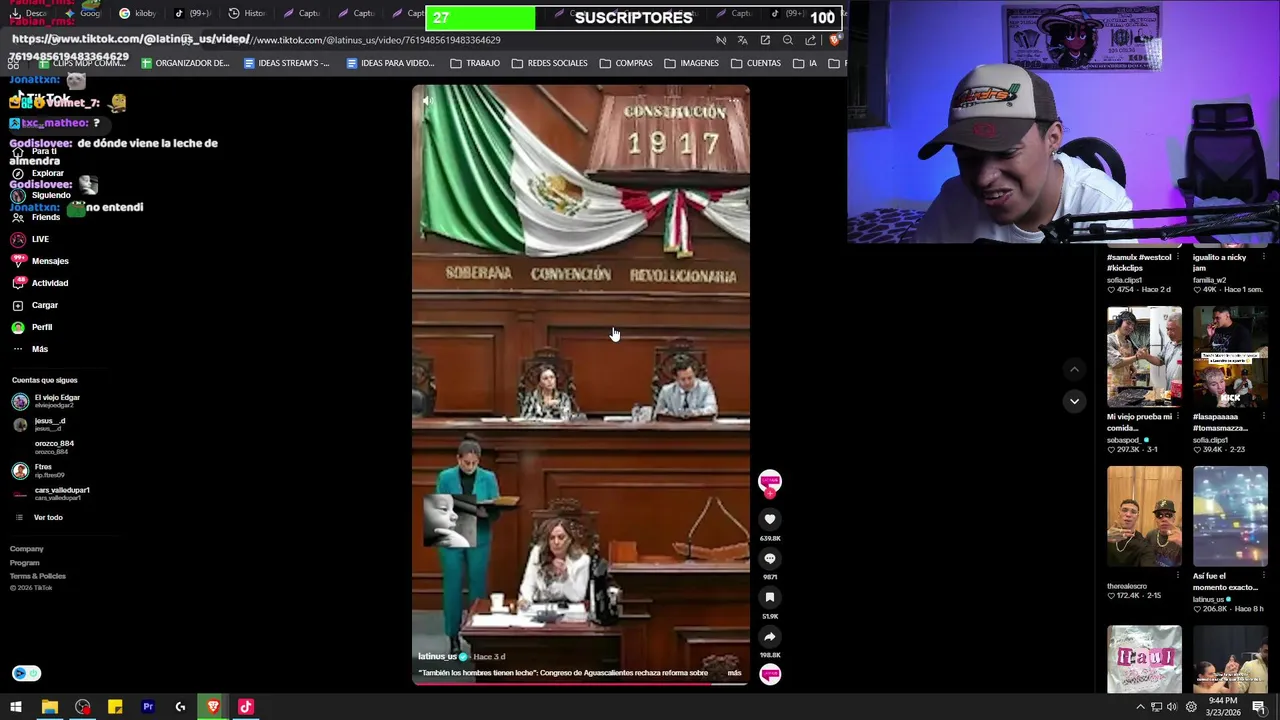Open the notification center icon
The width and height of the screenshot is (1280, 720).
(x=1259, y=707)
